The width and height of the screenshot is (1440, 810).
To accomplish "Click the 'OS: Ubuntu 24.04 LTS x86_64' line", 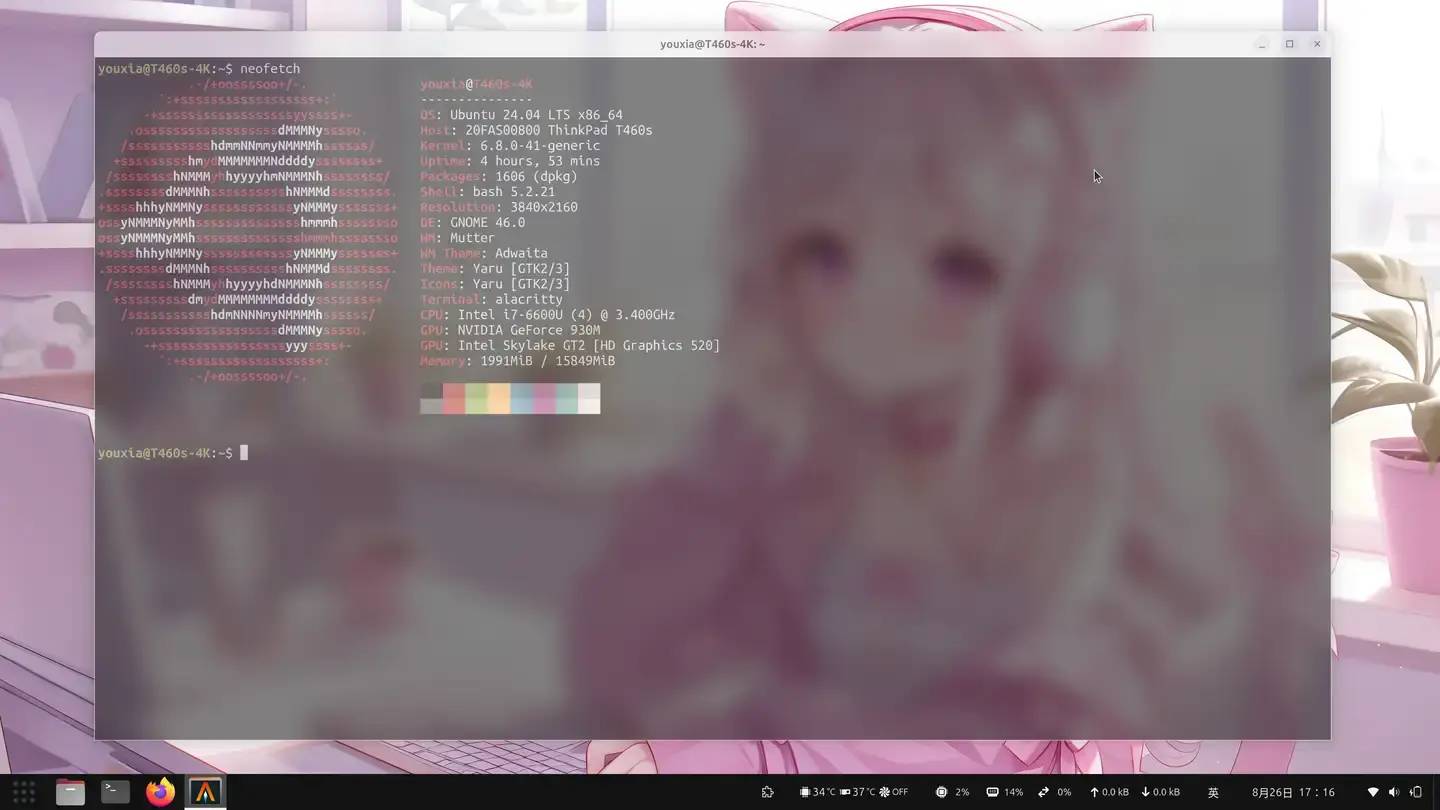I will click(521, 115).
